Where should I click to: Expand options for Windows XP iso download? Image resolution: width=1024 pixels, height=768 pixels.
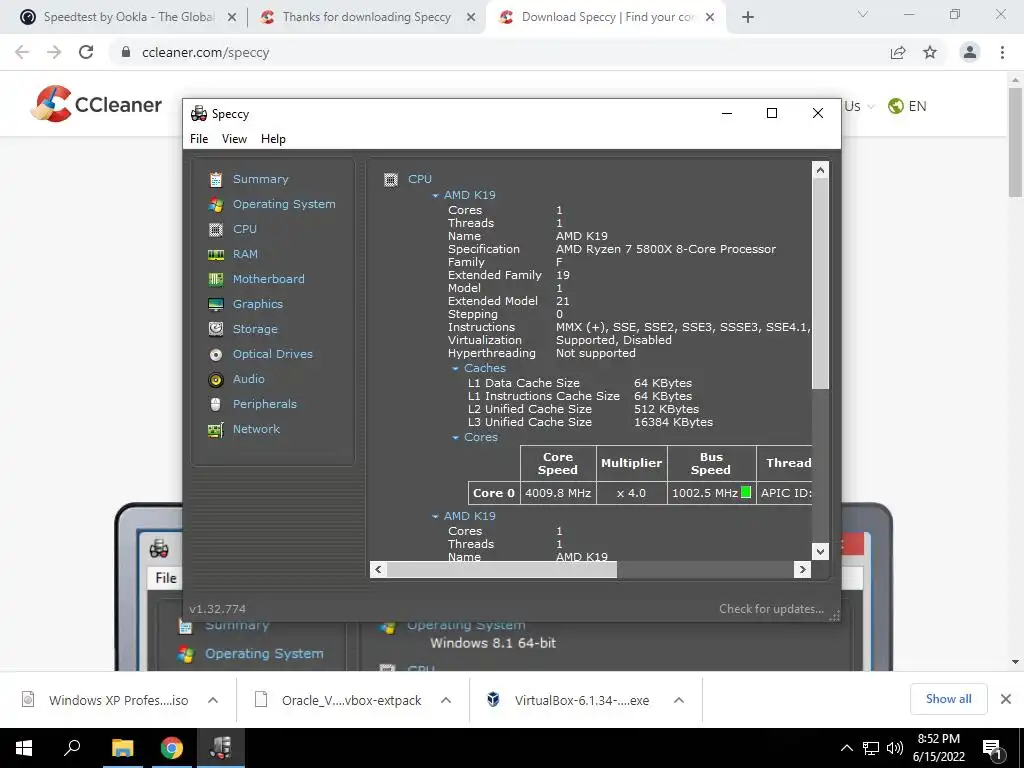pos(213,700)
